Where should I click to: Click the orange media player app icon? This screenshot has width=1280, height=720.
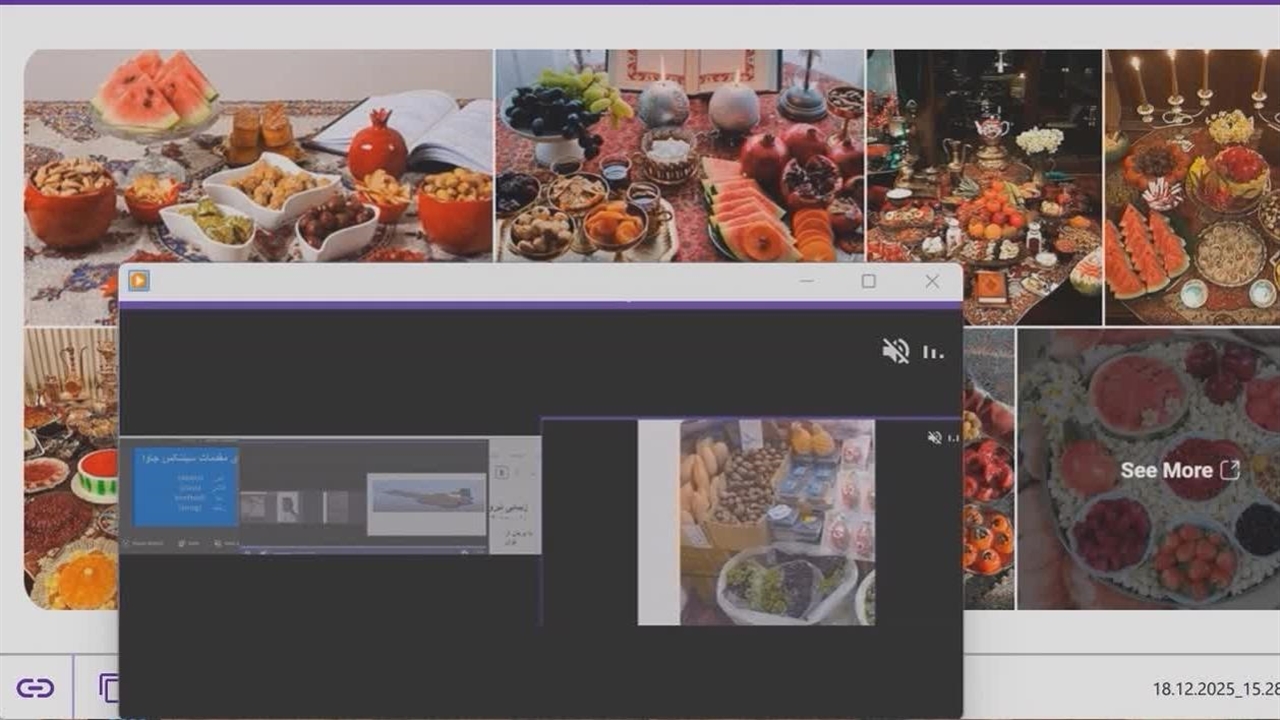pos(139,281)
